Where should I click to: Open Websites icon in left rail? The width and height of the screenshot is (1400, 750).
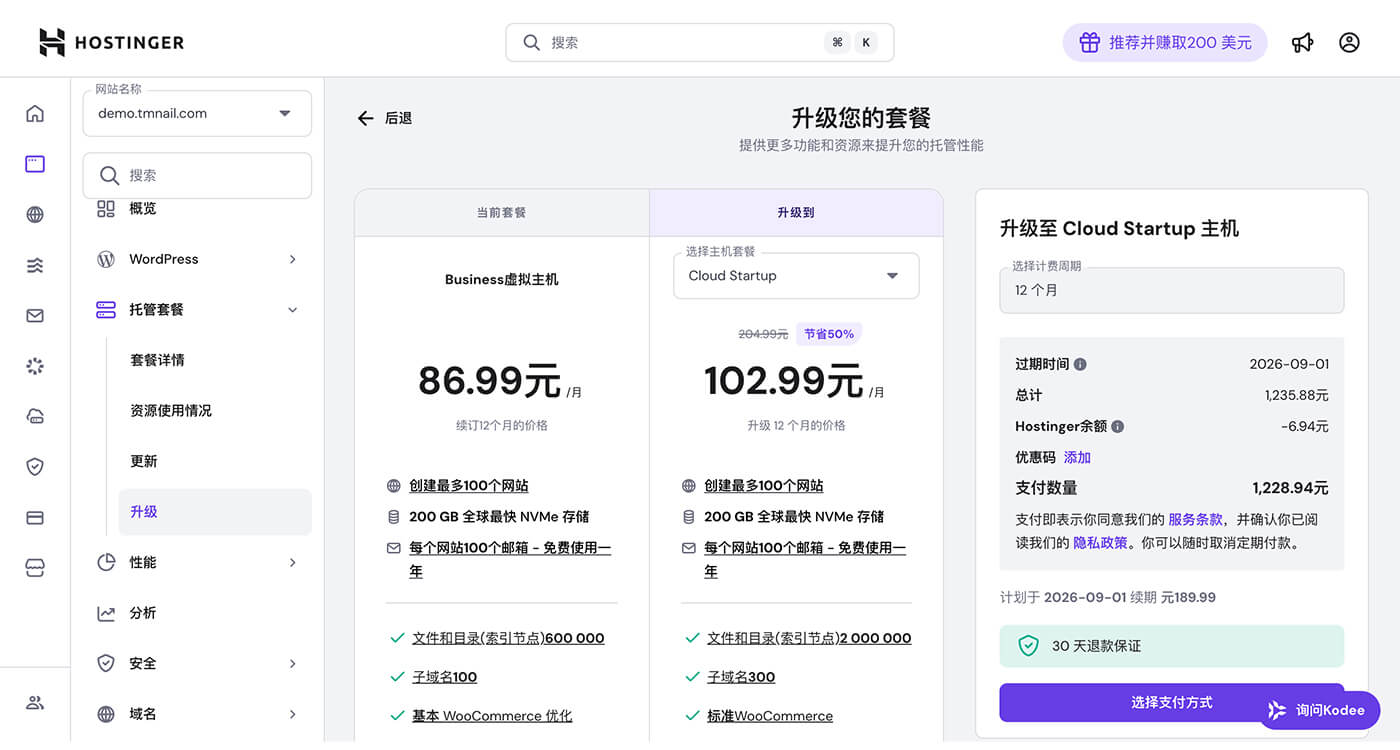35,164
